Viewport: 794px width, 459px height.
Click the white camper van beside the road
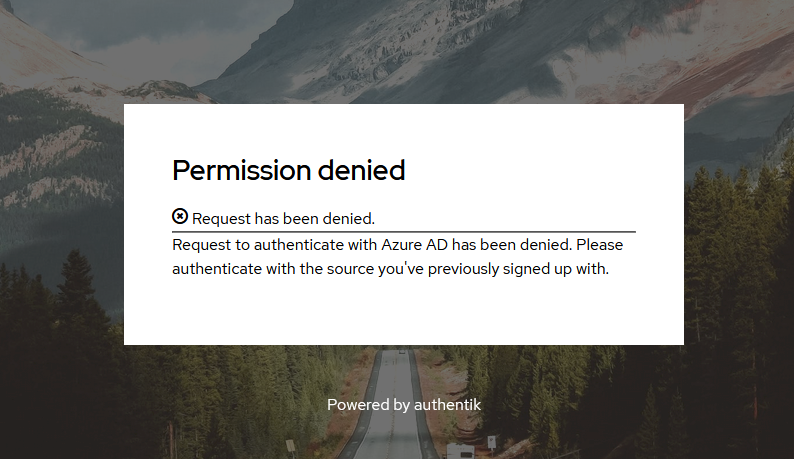[460, 451]
